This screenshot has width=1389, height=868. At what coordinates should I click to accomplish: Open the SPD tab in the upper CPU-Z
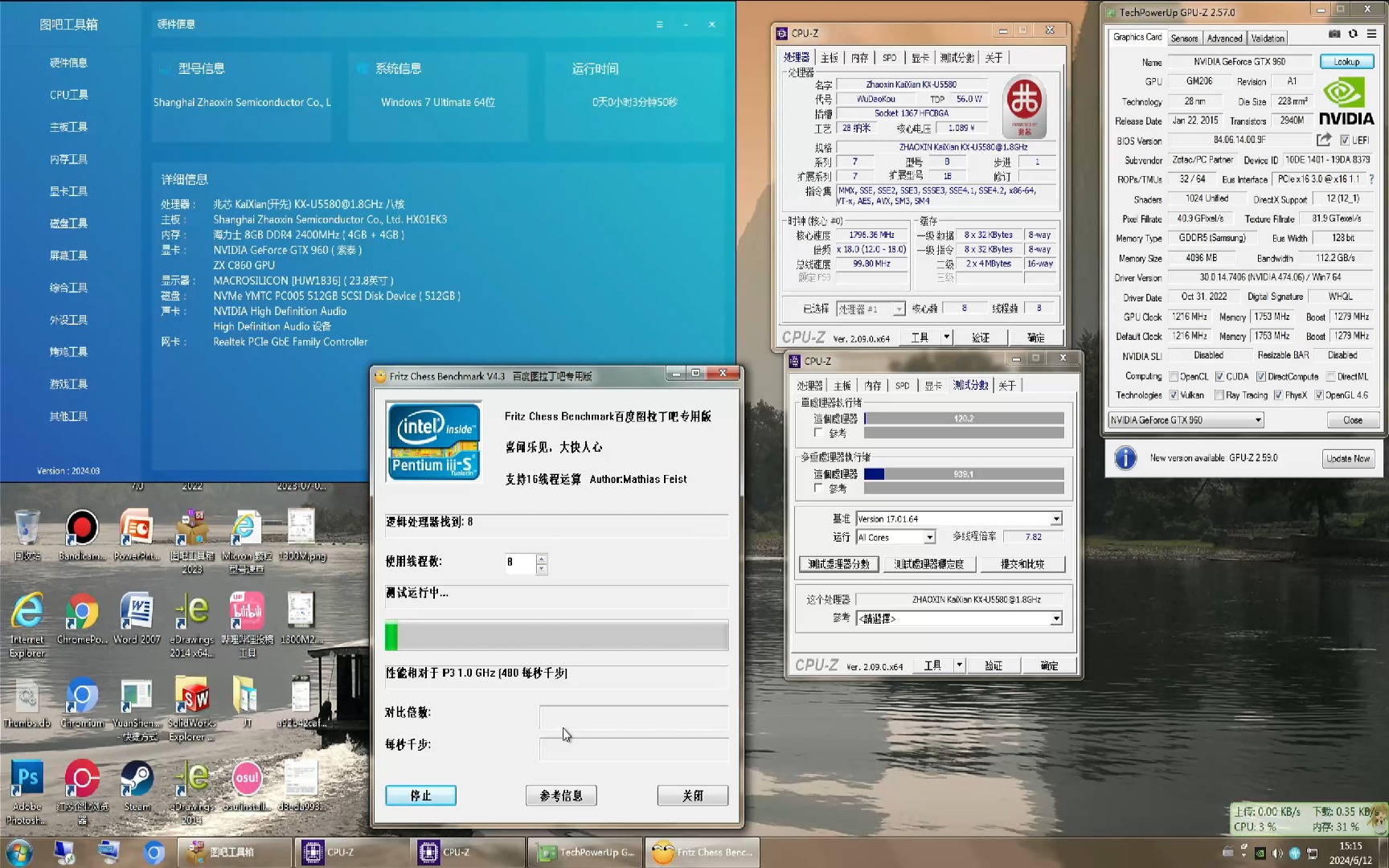pos(889,58)
